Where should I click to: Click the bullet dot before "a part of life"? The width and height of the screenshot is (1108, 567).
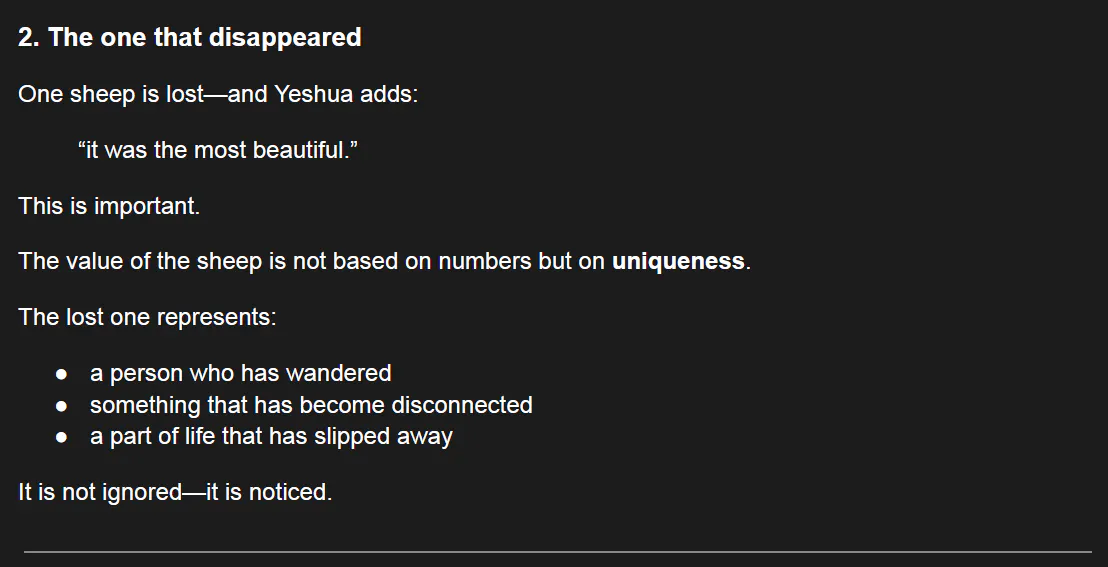click(62, 438)
